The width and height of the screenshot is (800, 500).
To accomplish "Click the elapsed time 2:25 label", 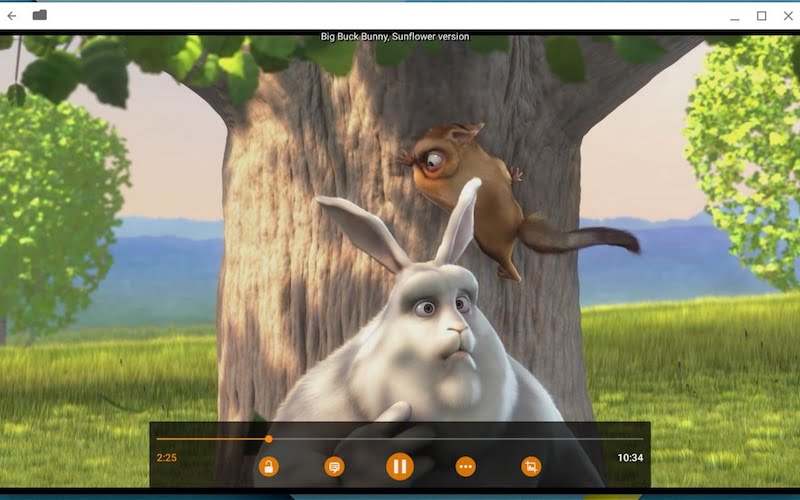I will 167,458.
